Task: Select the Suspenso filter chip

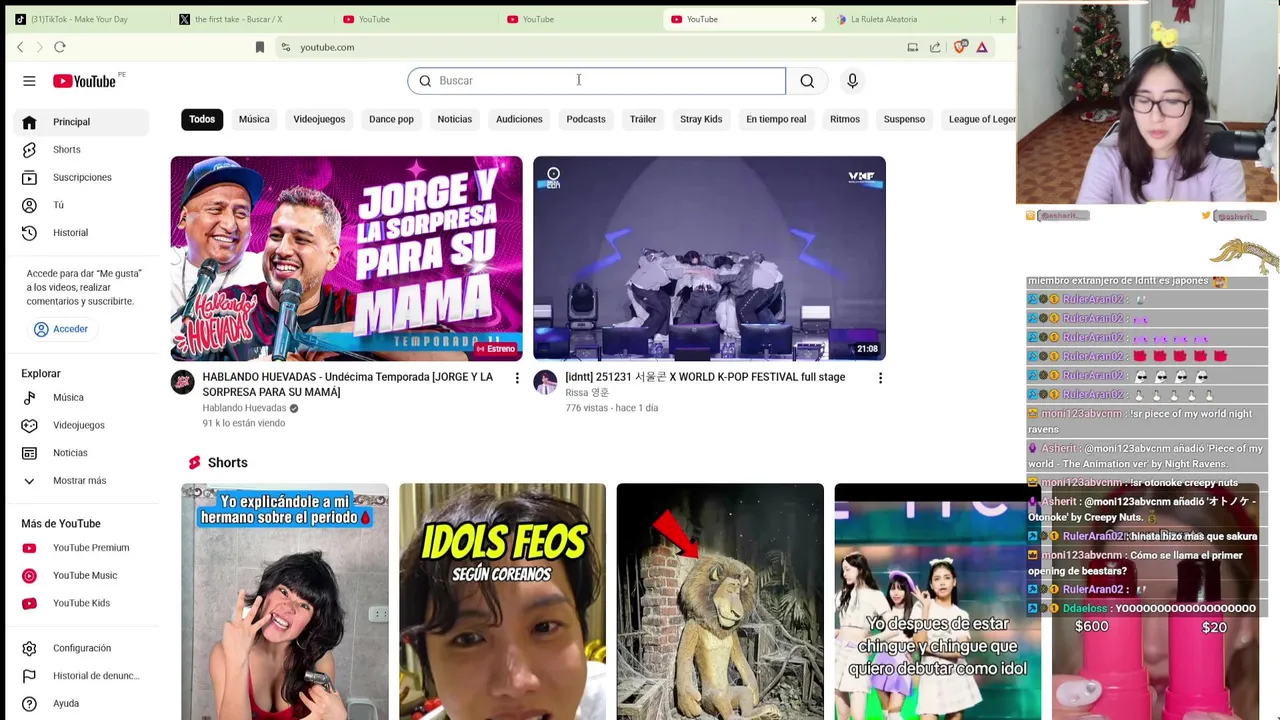Action: [x=904, y=119]
